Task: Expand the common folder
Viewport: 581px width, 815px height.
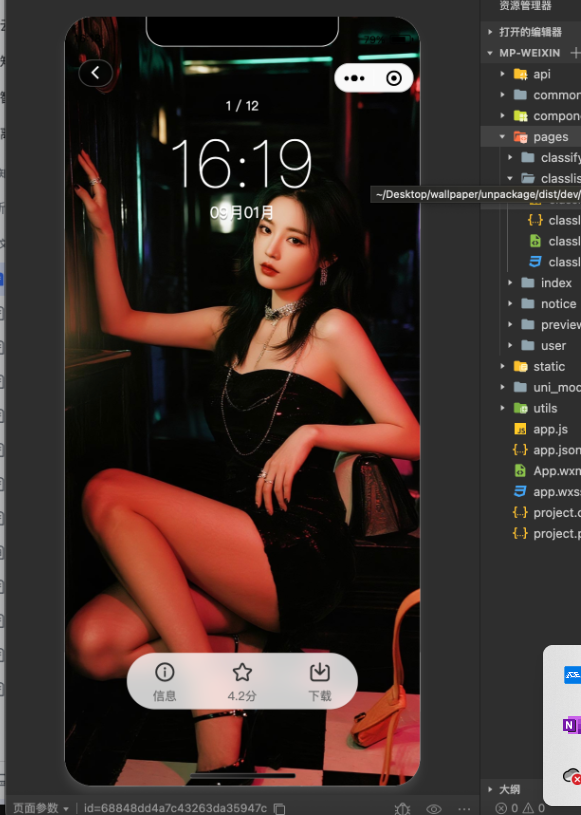Action: pyautogui.click(x=531, y=95)
